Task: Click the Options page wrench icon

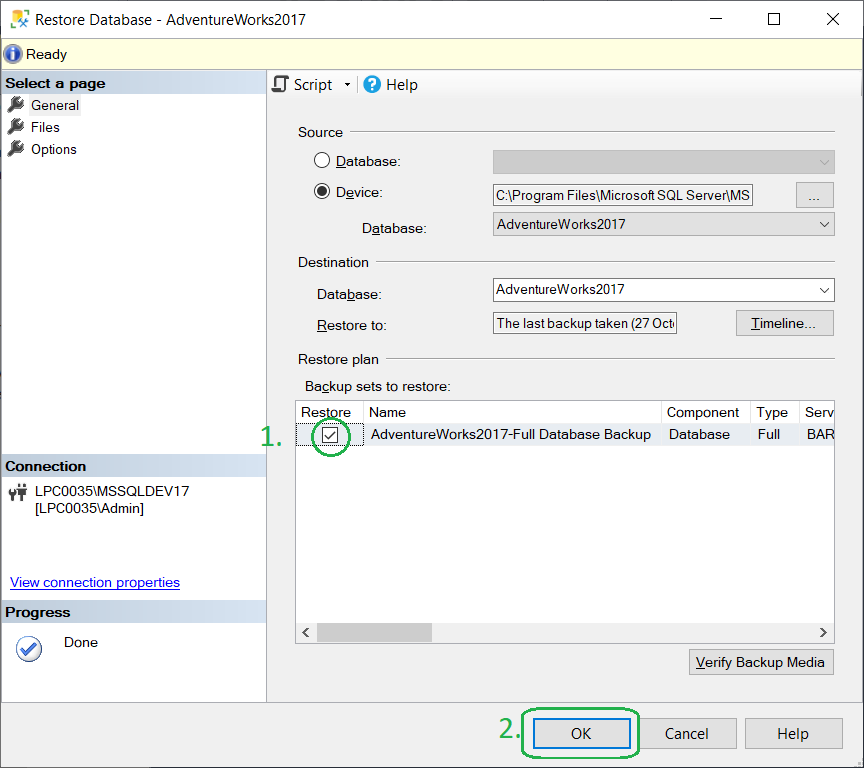Action: pyautogui.click(x=16, y=149)
